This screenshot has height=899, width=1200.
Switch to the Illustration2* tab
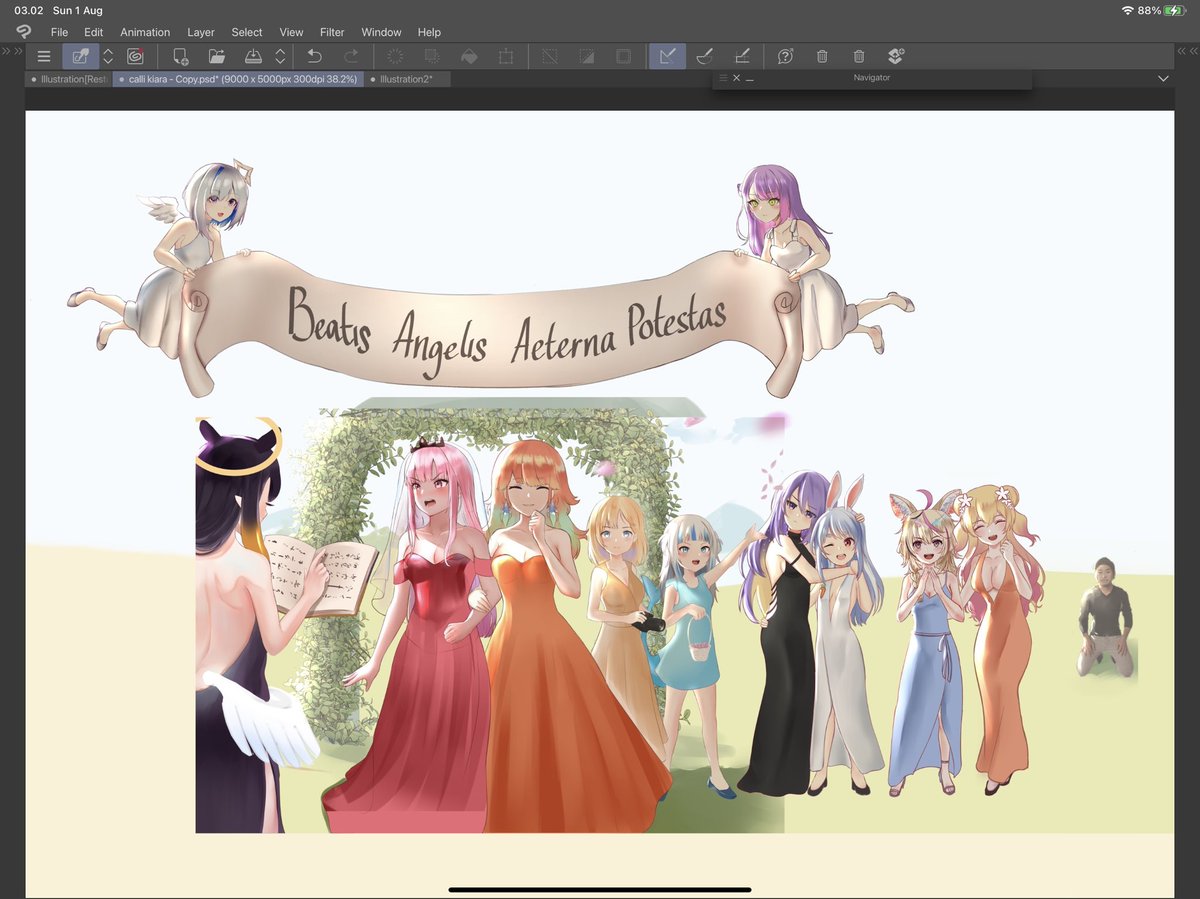[407, 79]
